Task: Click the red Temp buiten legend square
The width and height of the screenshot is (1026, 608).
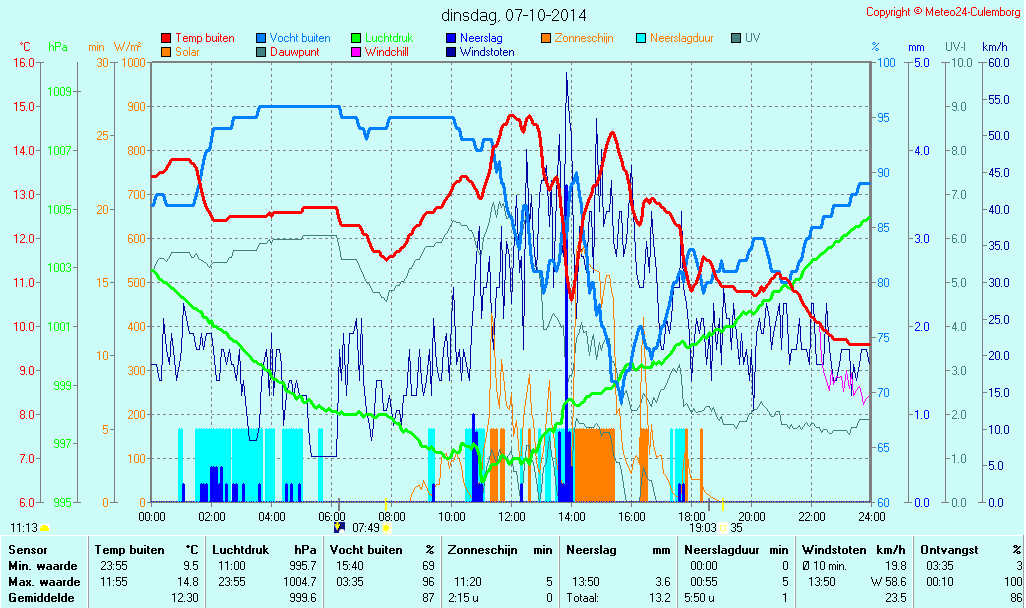Action: [166, 38]
